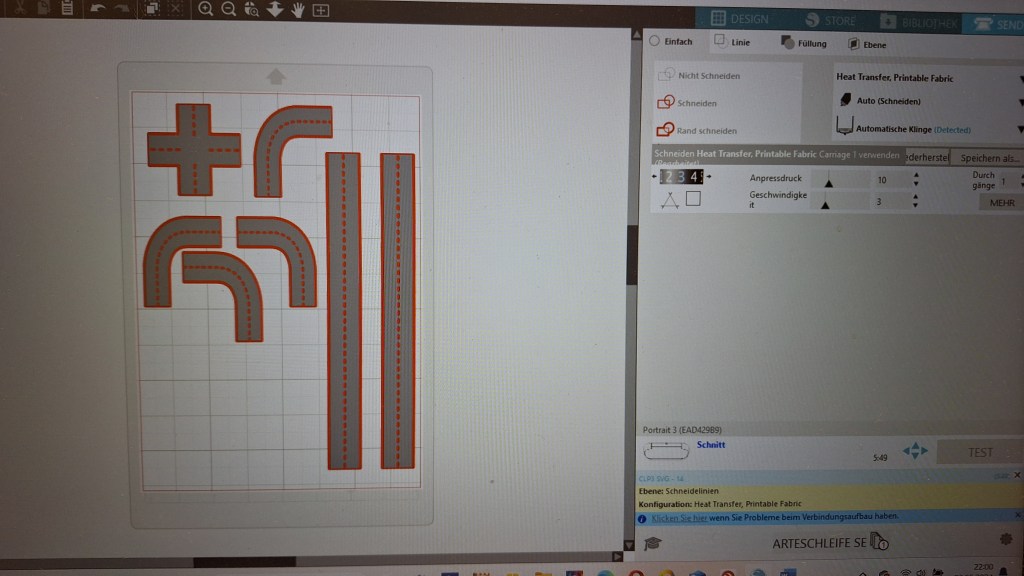Screen dimensions: 1024x576
Task: Click the Undo arrow in toolbar
Action: pyautogui.click(x=97, y=9)
